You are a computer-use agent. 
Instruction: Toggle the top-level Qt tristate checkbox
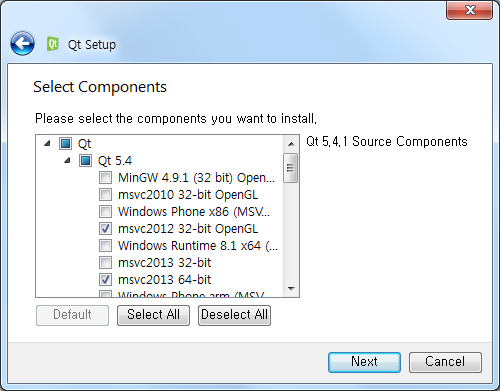tap(65, 144)
